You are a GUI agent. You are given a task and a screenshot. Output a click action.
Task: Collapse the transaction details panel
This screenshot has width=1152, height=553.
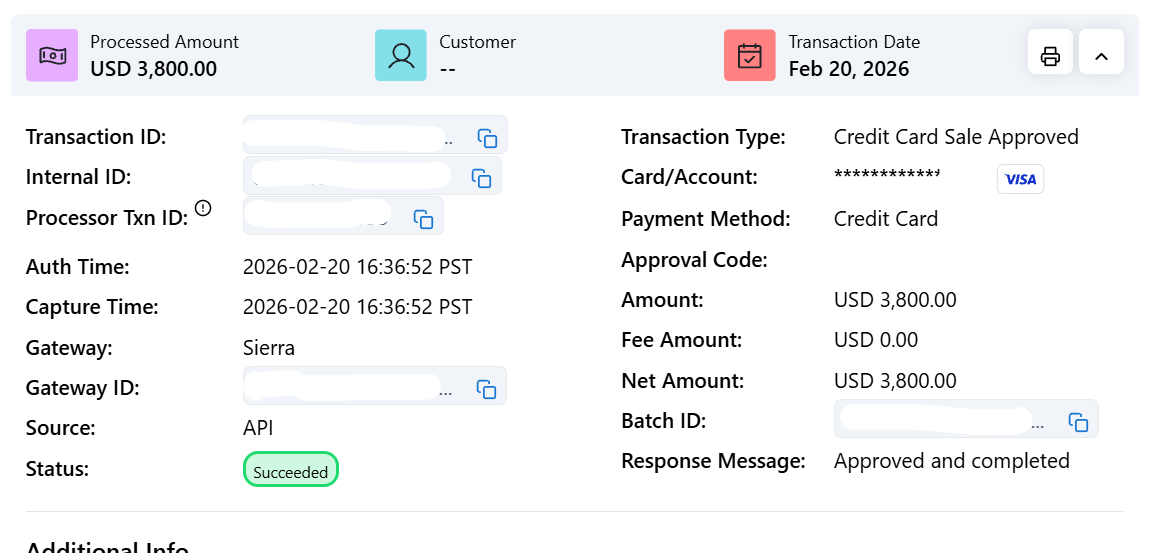(1101, 56)
